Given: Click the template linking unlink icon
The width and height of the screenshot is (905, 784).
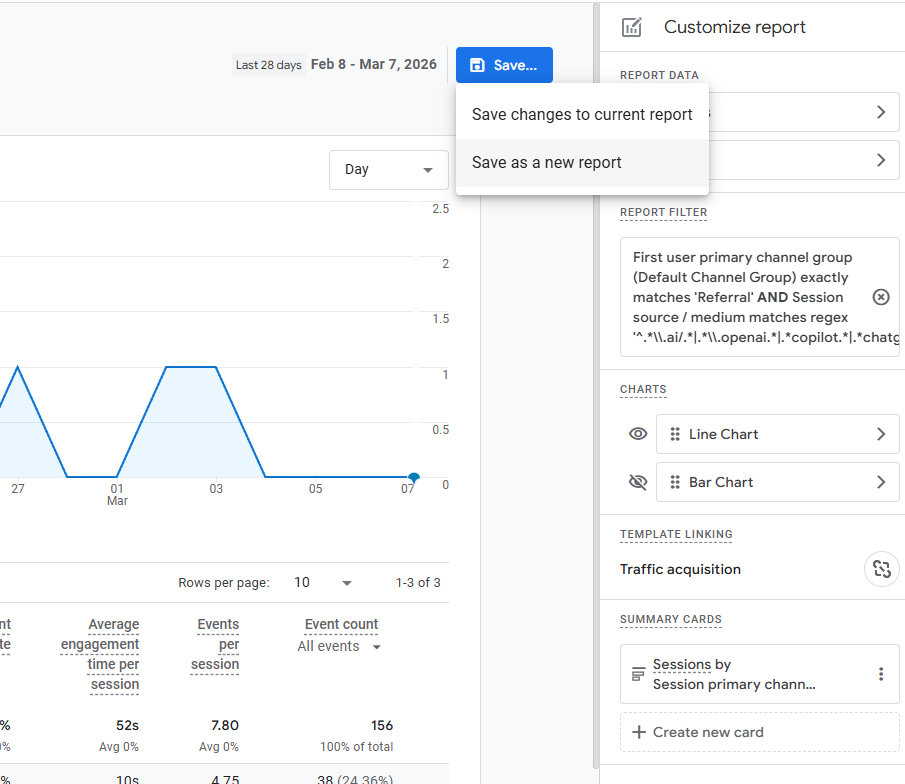Looking at the screenshot, I should pyautogui.click(x=880, y=569).
